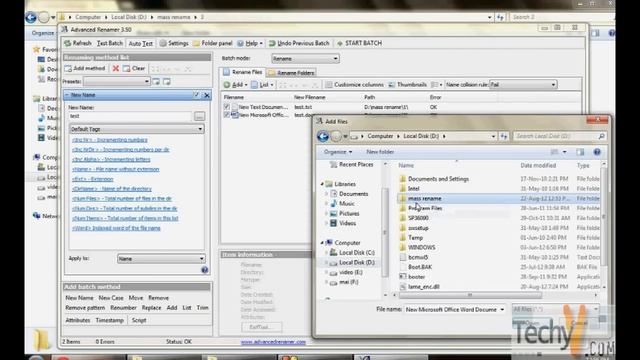
Task: Click Auto Test in the toolbar
Action: click(x=140, y=43)
